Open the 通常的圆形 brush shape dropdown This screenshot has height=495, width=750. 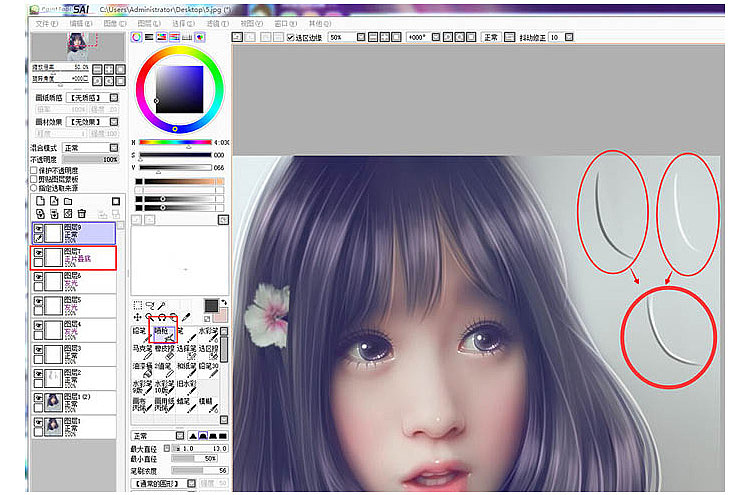click(x=191, y=483)
